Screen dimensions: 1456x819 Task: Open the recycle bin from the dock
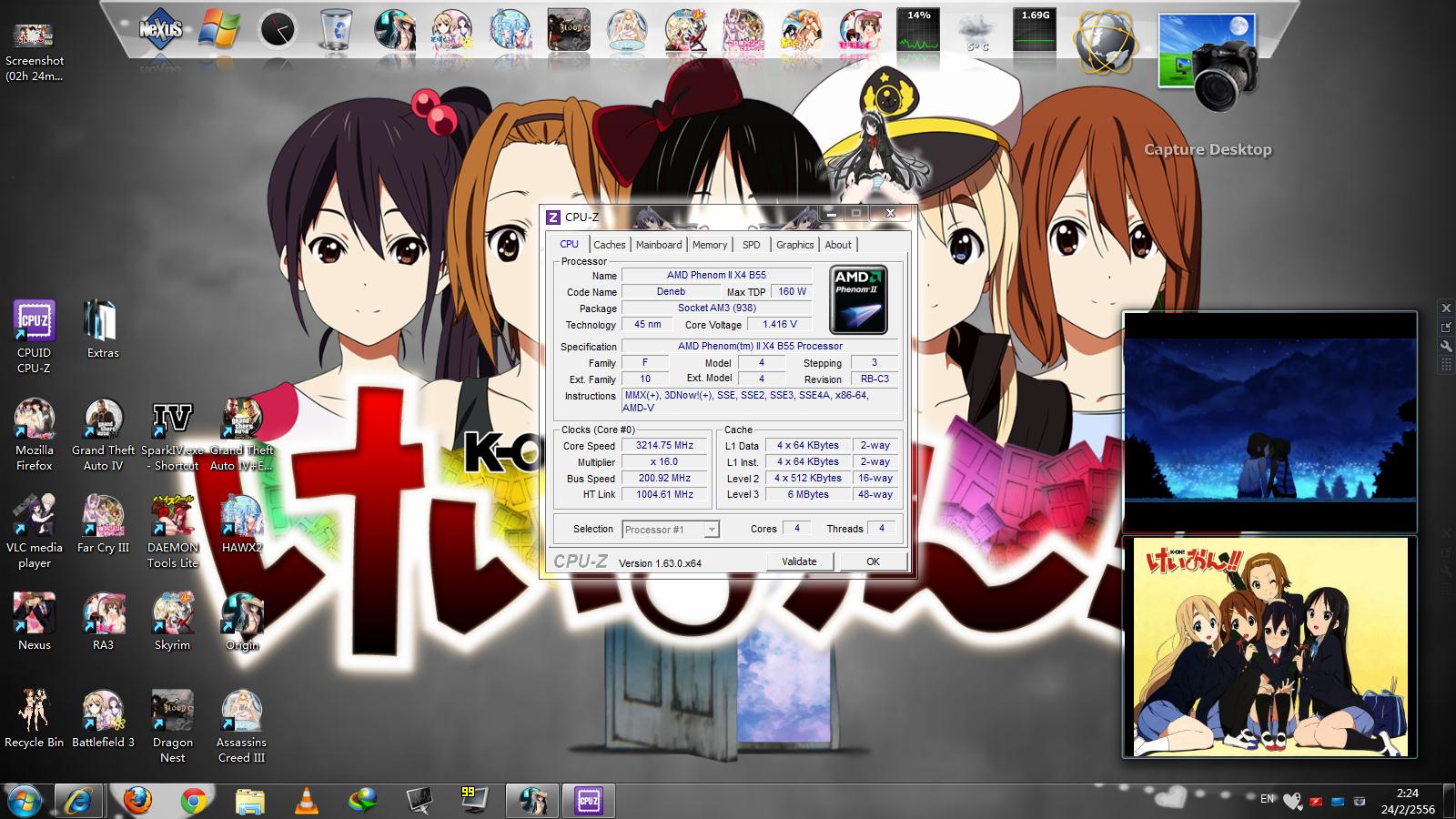tap(336, 30)
